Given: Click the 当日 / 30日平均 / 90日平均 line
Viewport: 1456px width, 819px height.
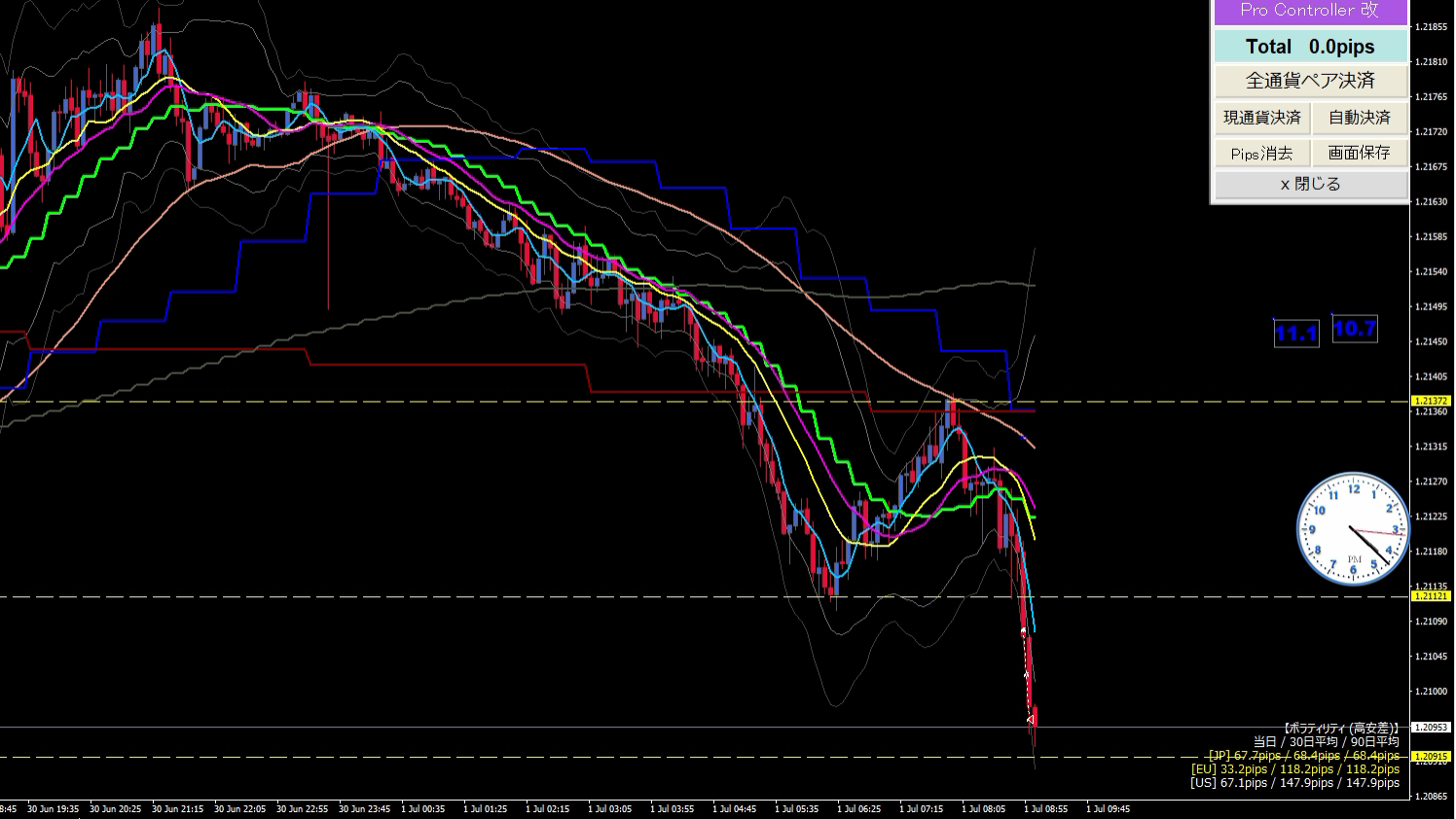Looking at the screenshot, I should 1326,742.
